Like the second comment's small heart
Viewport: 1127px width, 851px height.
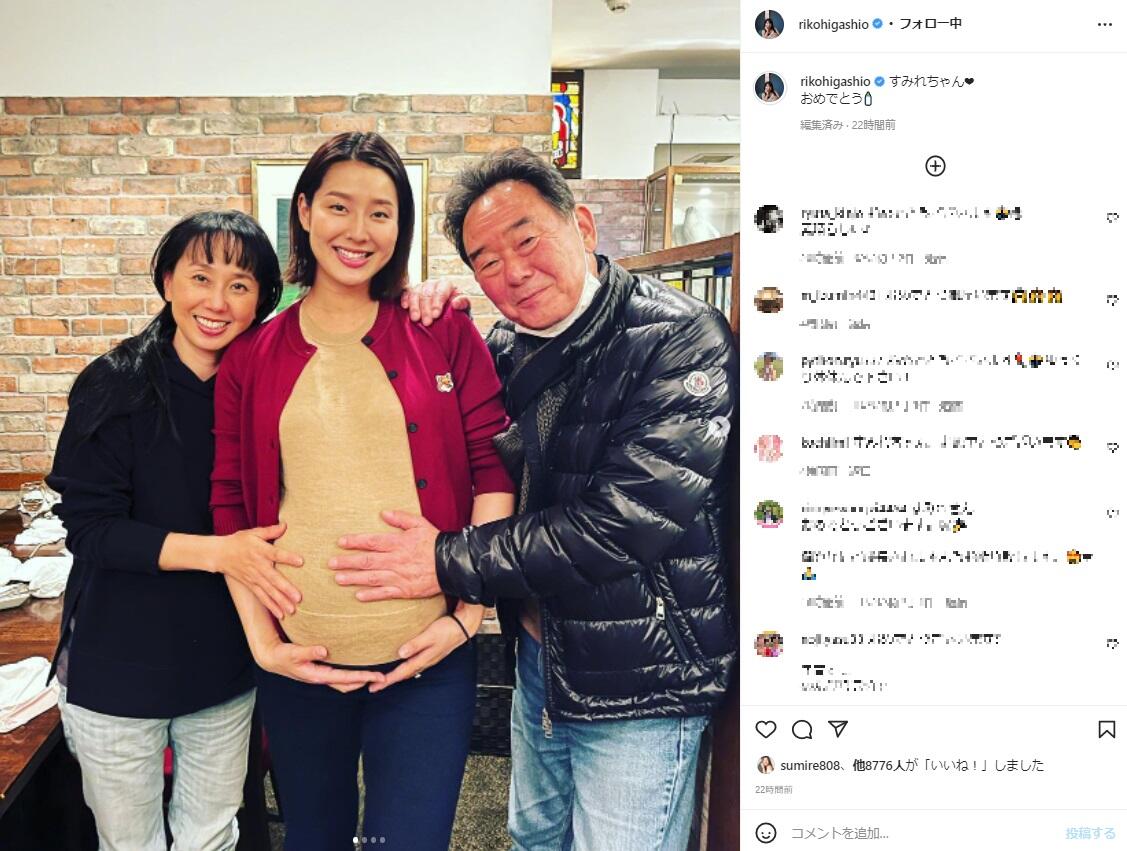tap(1113, 300)
